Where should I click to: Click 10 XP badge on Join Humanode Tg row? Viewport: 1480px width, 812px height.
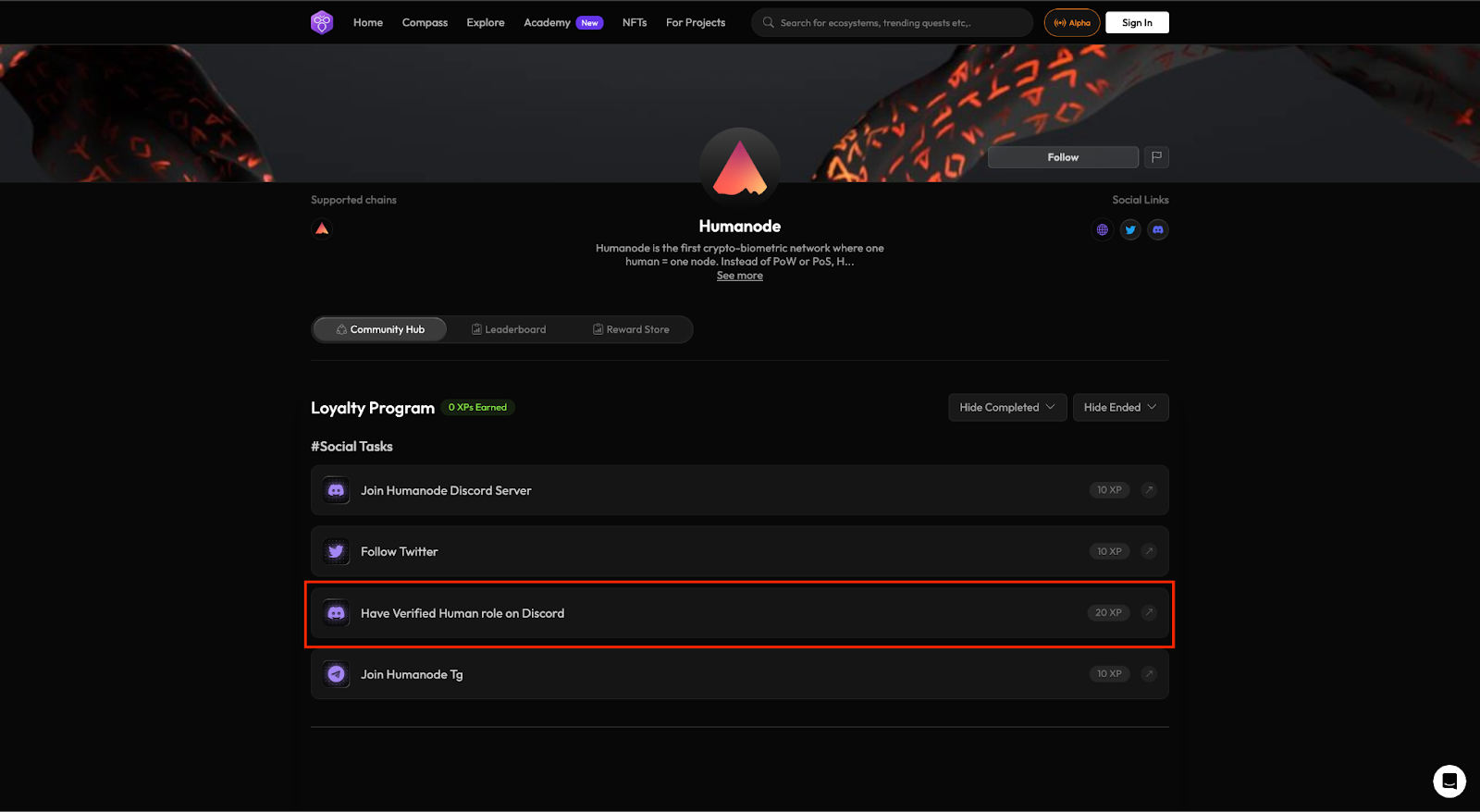1109,674
